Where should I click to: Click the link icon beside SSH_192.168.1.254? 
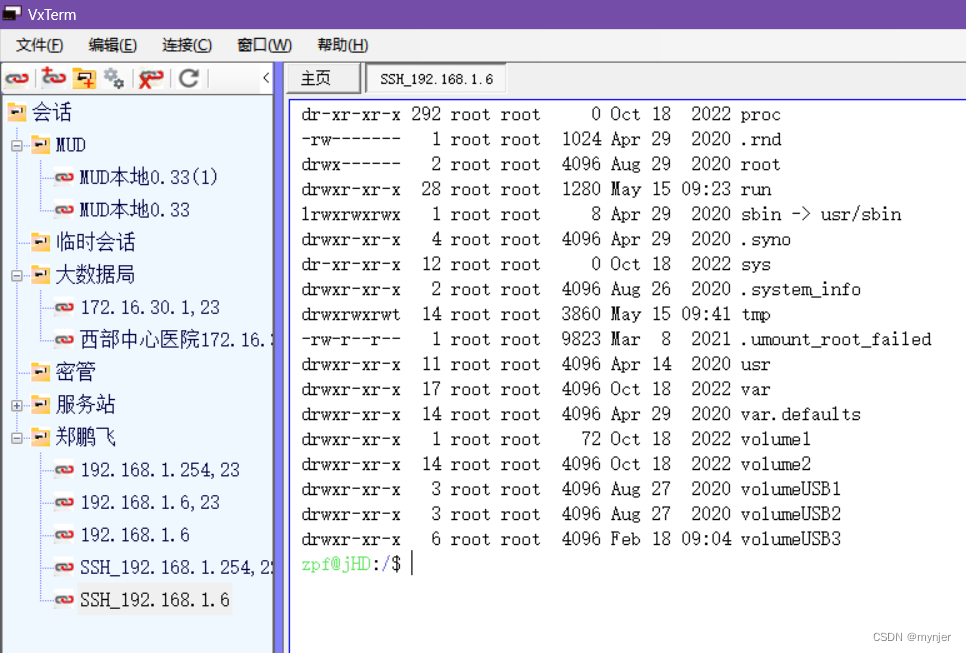pos(64,567)
